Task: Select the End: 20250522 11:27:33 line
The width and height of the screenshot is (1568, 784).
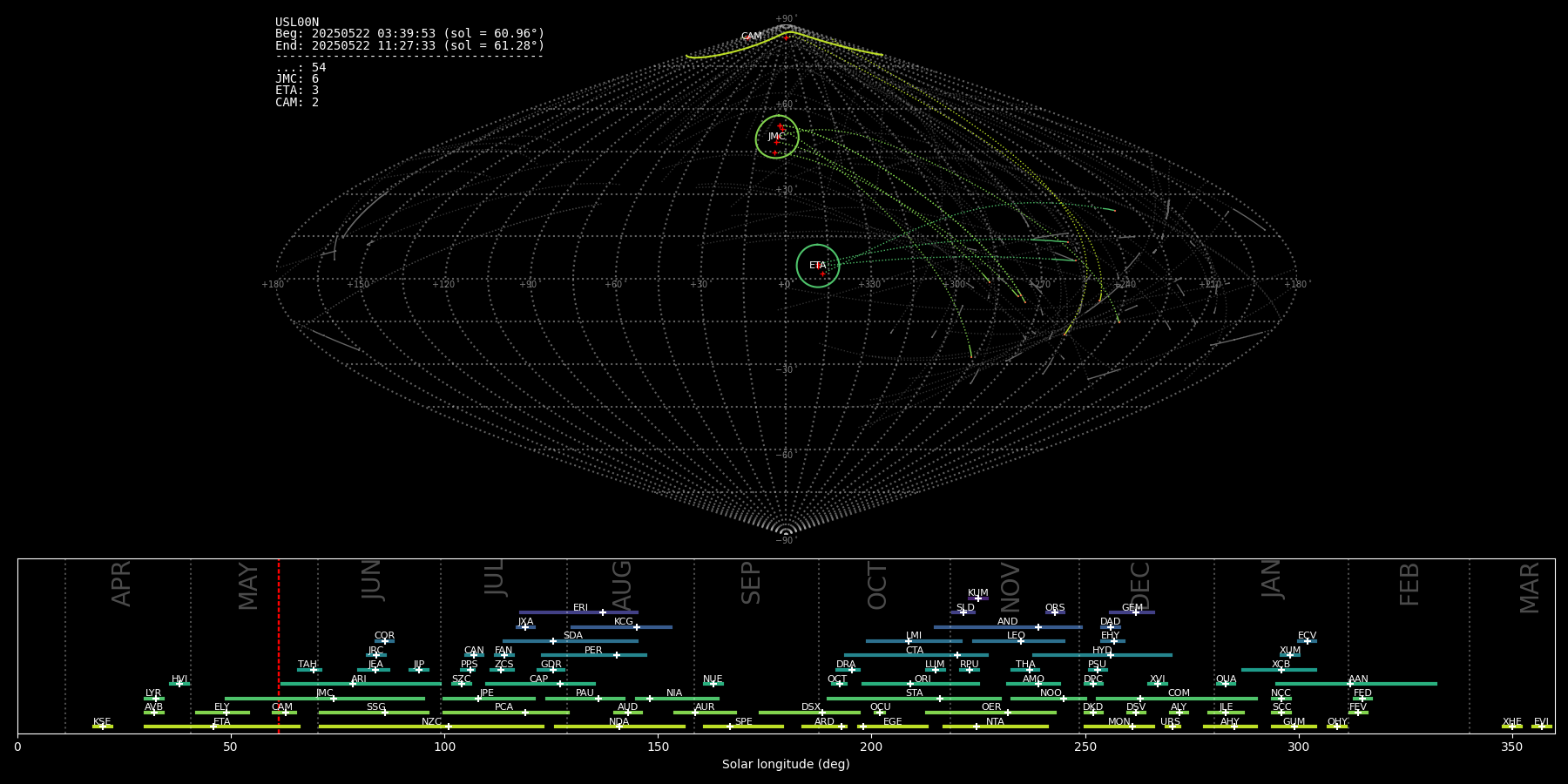Action: 409,45
